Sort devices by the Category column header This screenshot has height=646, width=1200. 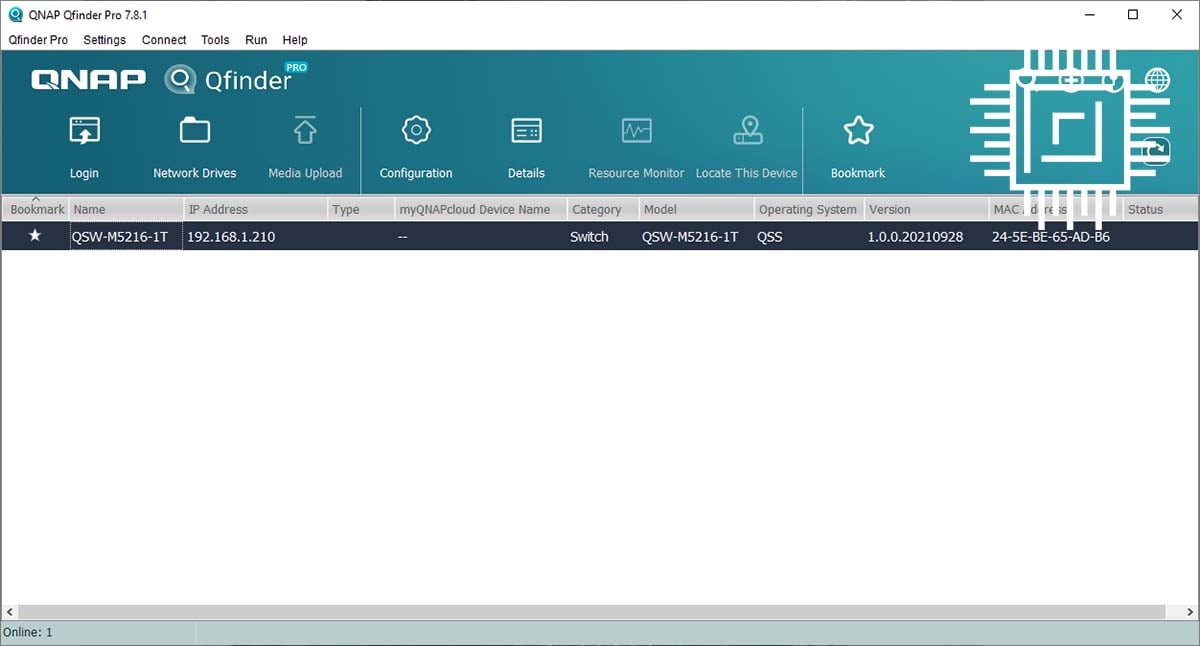pos(603,209)
